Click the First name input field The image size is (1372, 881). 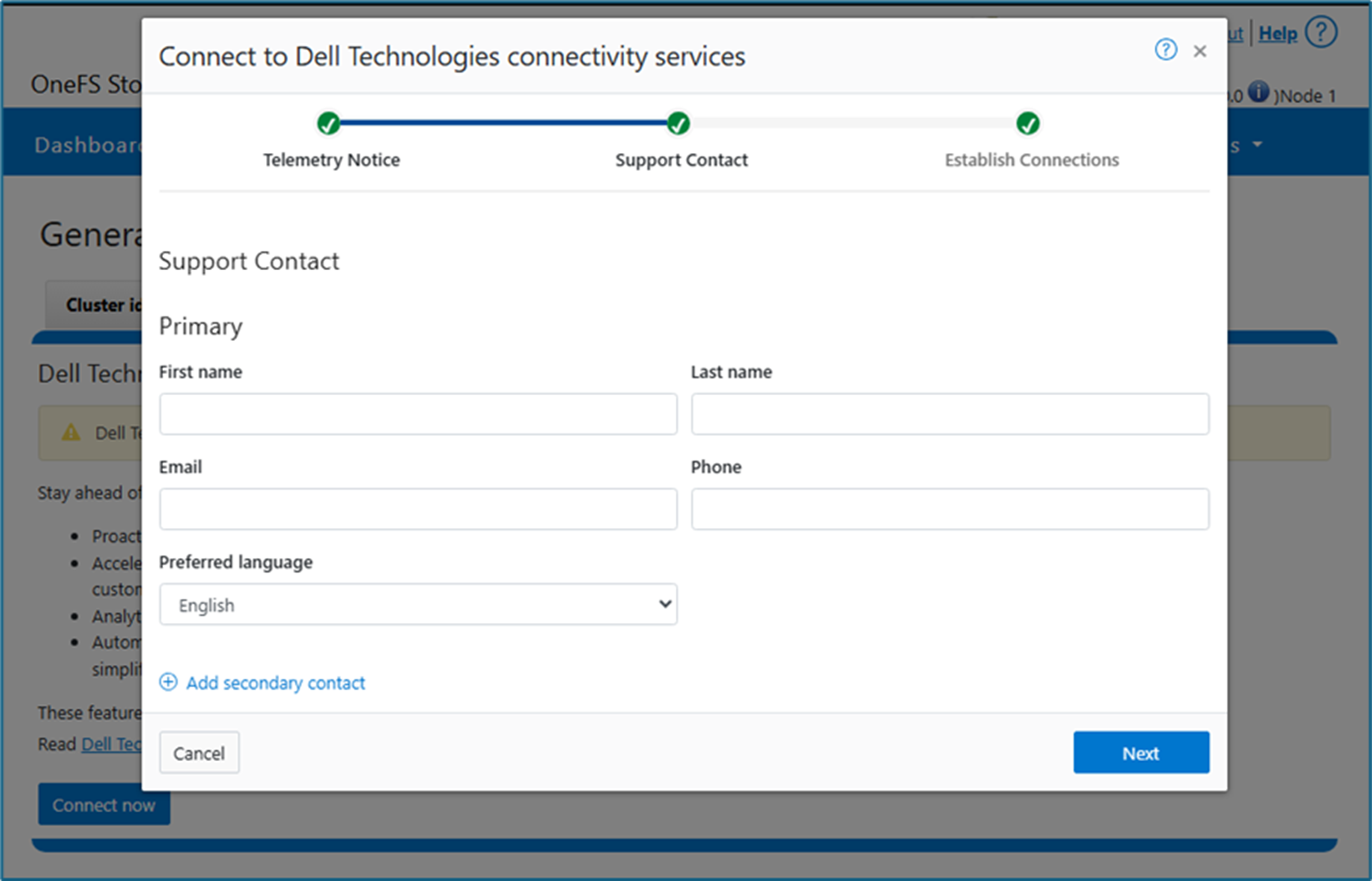click(418, 414)
